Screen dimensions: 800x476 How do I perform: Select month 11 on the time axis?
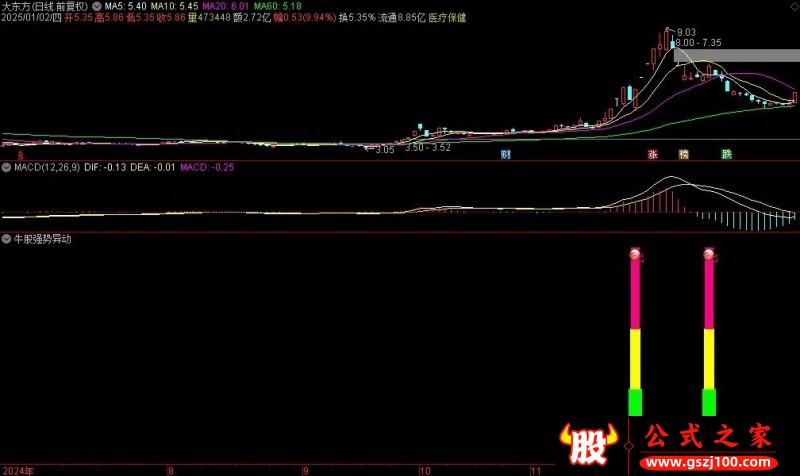[x=536, y=471]
